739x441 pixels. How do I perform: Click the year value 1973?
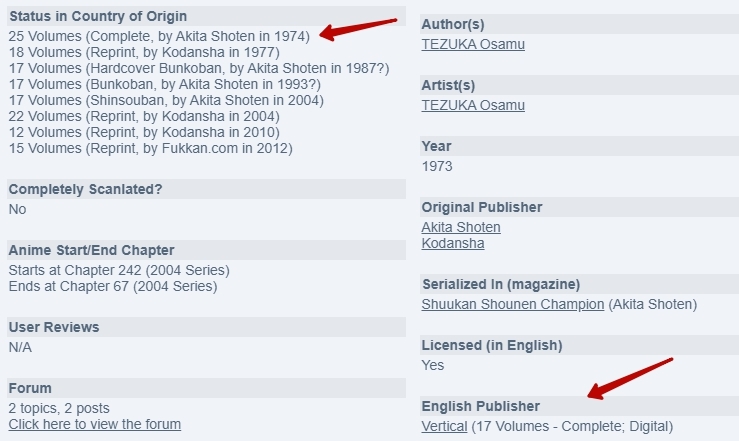438,166
